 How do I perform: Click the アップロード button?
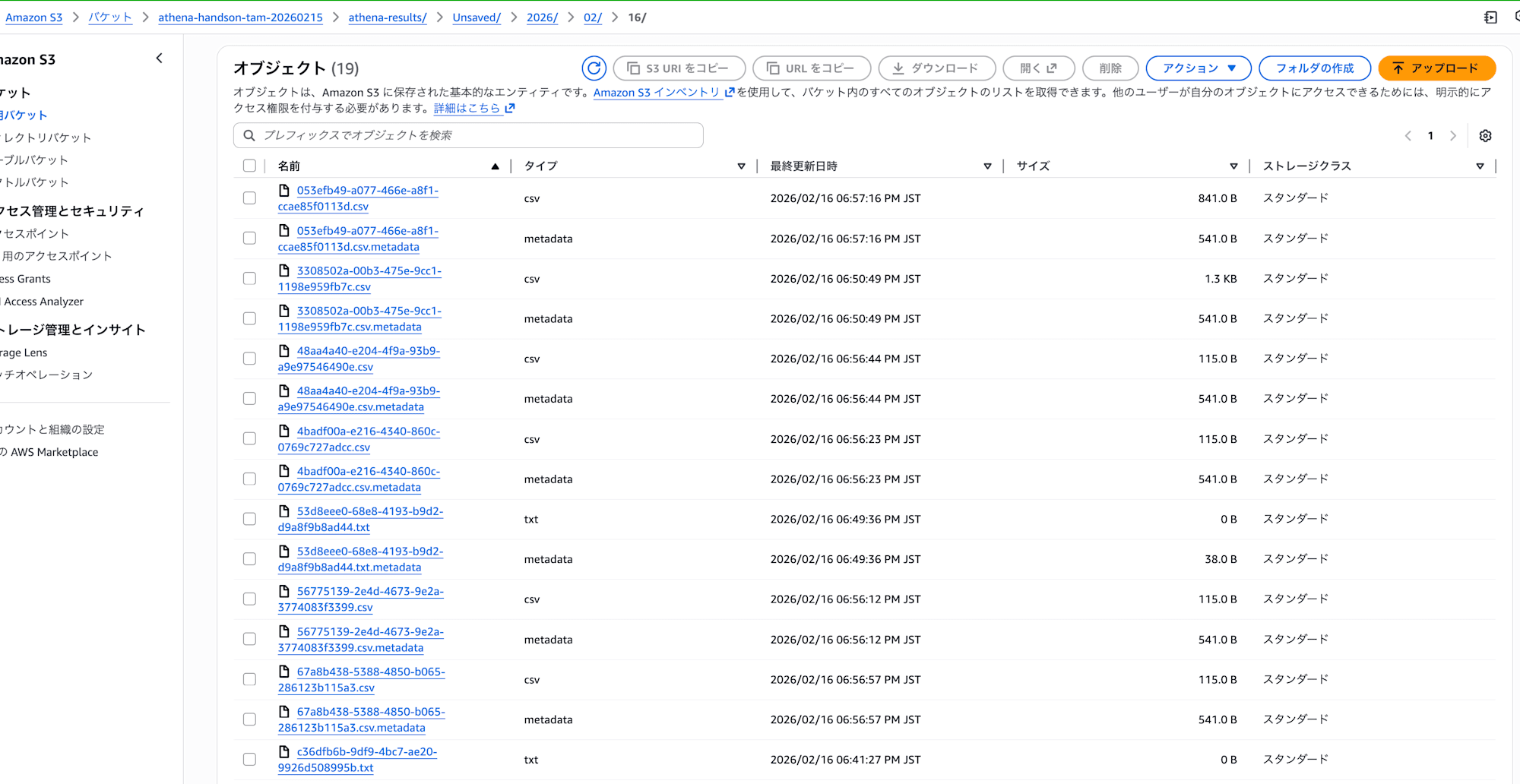(1436, 68)
